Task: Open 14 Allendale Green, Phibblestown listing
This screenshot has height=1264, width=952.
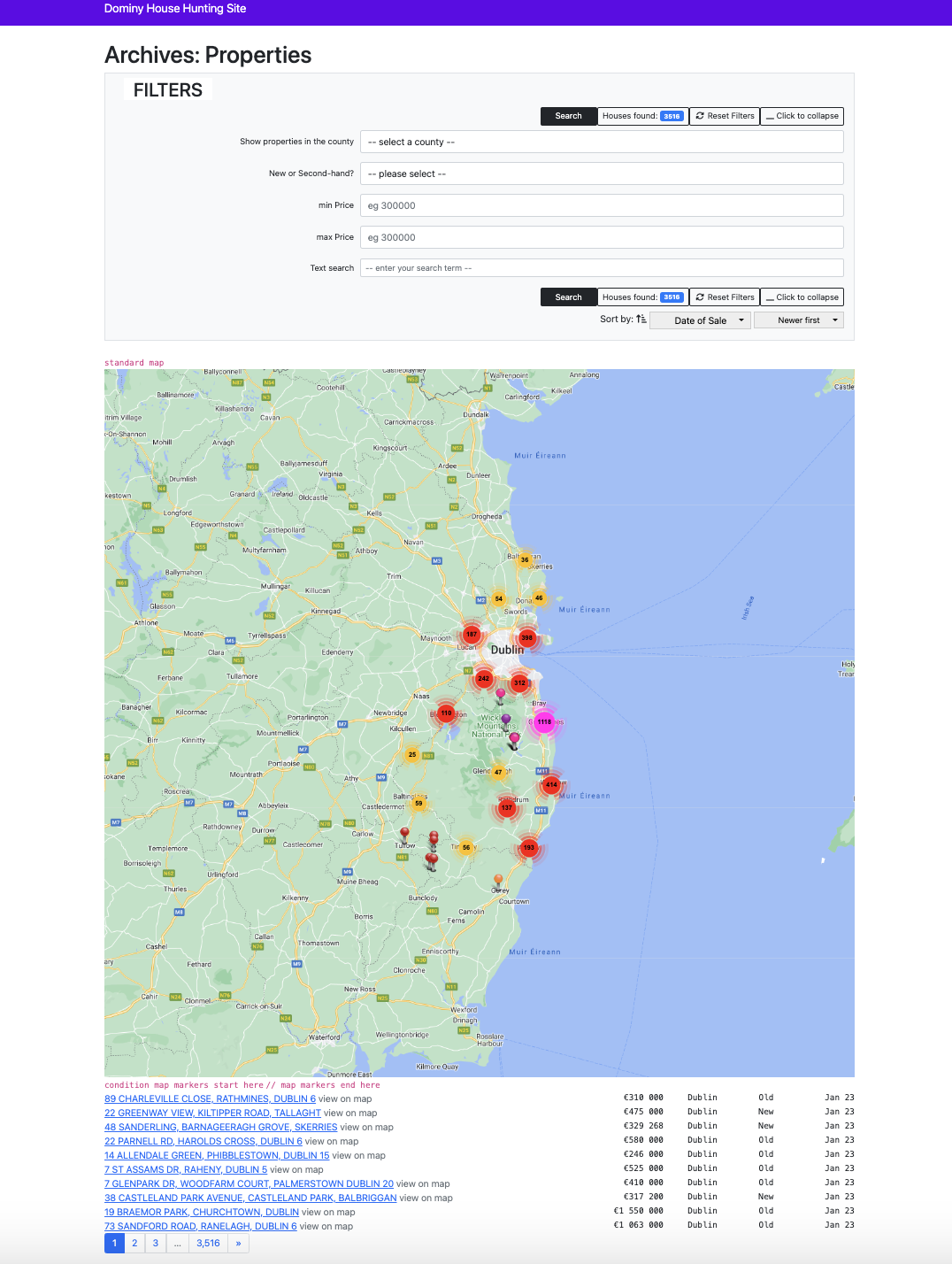Action: [x=217, y=1155]
